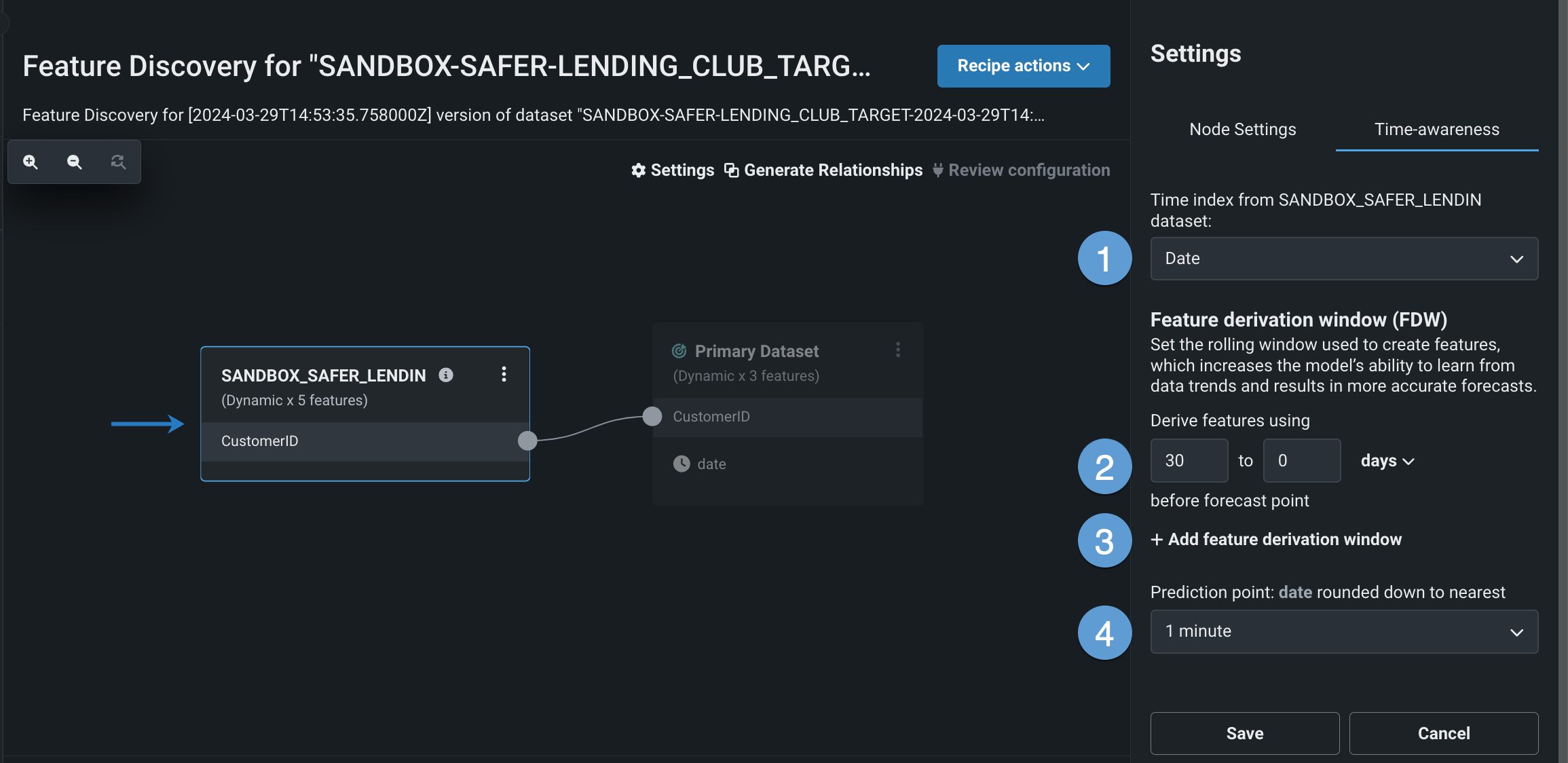Click Add feature derivation window
Viewport: 1568px width, 763px height.
point(1276,539)
